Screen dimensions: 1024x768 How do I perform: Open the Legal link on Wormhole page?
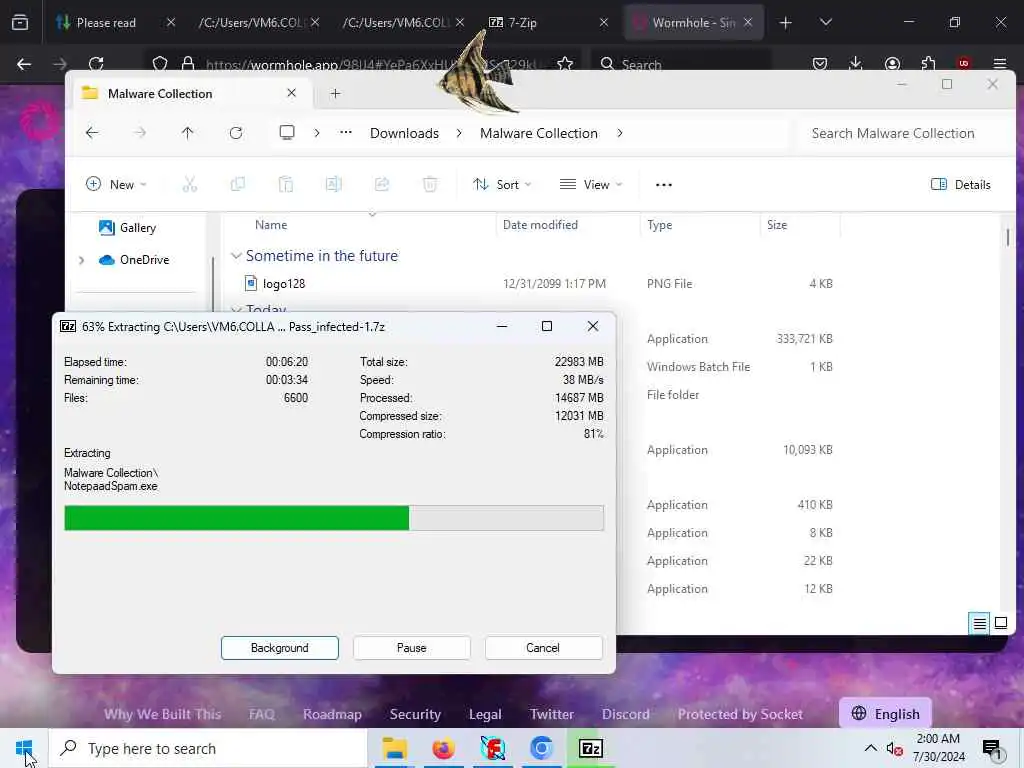coord(485,714)
